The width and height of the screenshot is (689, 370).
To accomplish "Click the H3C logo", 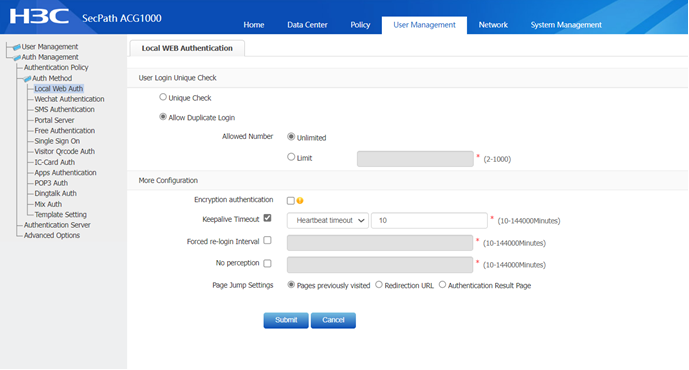I will click(x=39, y=17).
